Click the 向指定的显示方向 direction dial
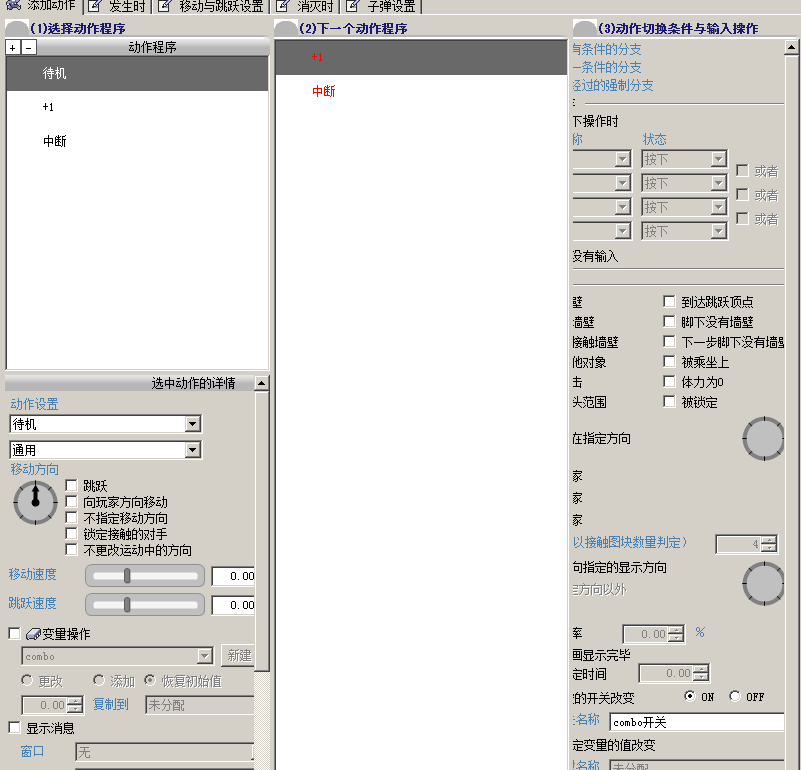801x770 pixels. coord(763,584)
